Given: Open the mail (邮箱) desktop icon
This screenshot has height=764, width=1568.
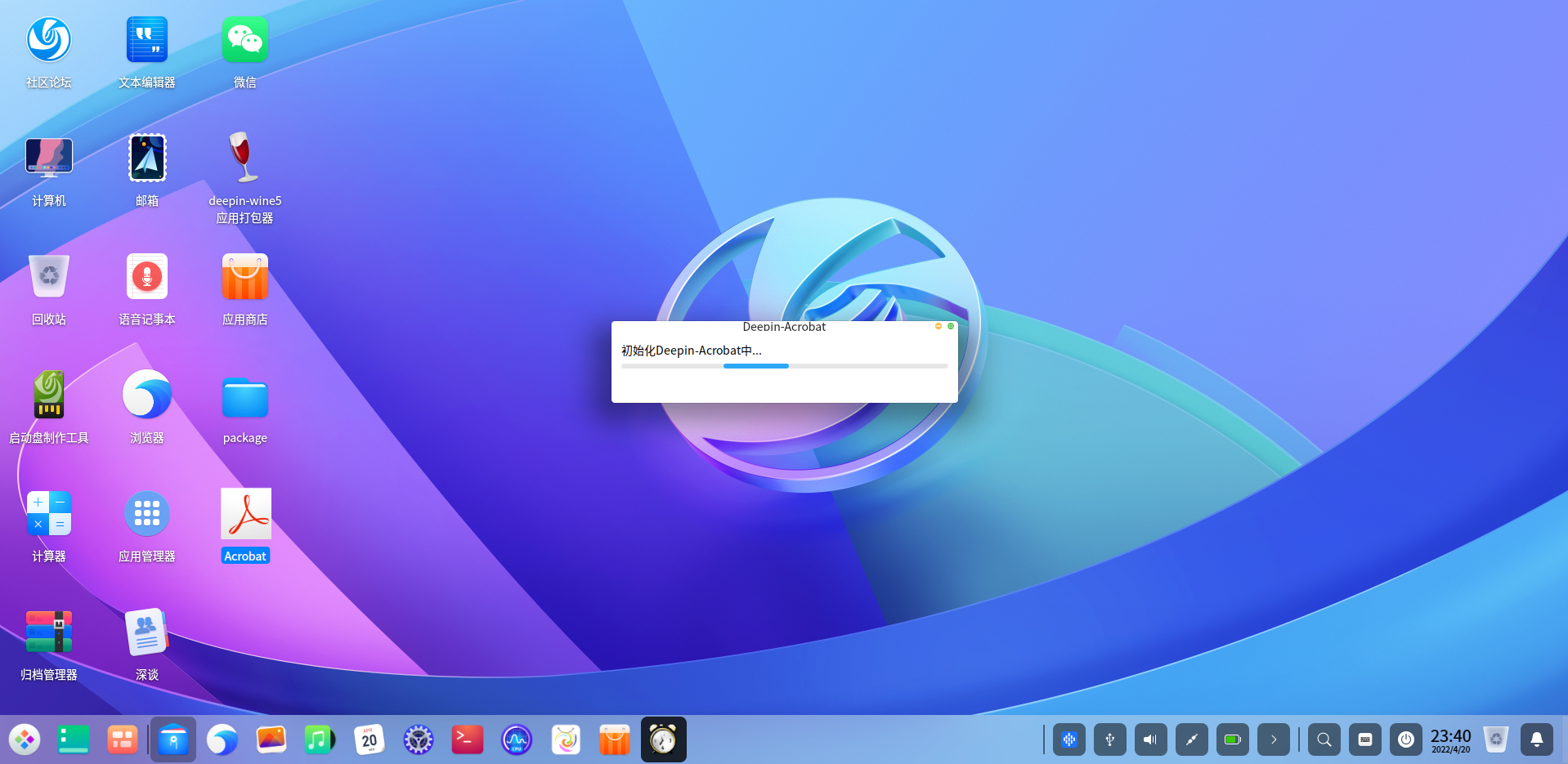Looking at the screenshot, I should pyautogui.click(x=147, y=158).
